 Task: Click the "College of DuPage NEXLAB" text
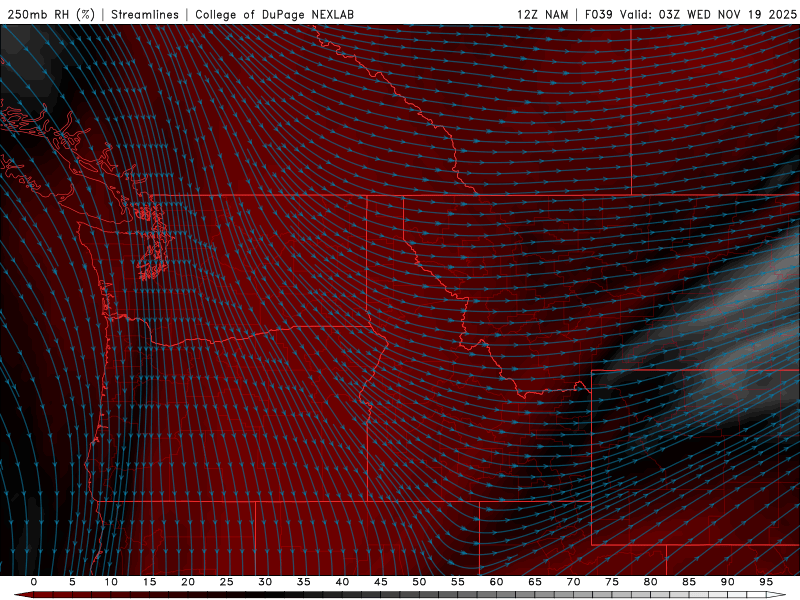click(274, 14)
